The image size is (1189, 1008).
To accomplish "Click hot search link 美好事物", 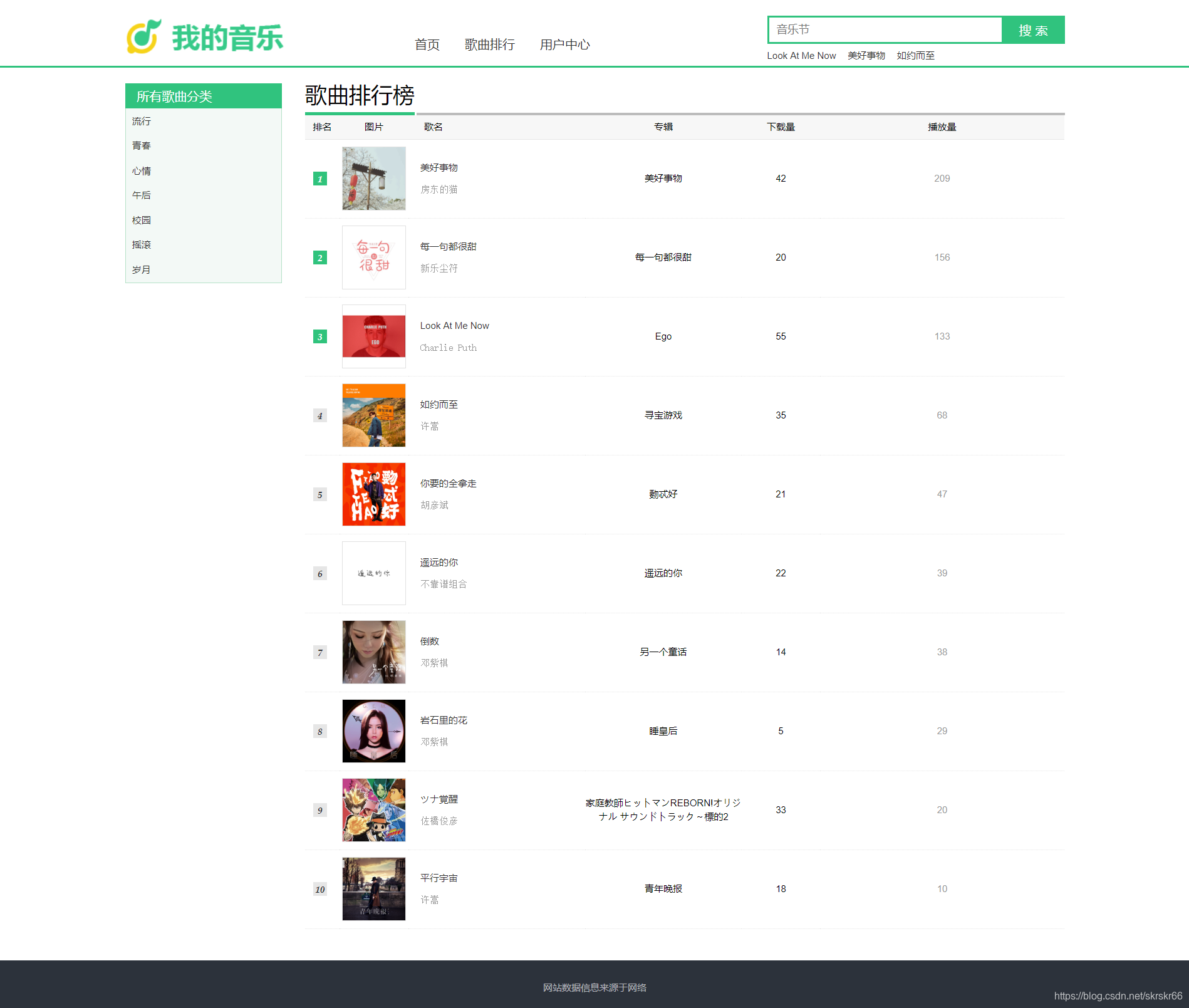I will [866, 56].
